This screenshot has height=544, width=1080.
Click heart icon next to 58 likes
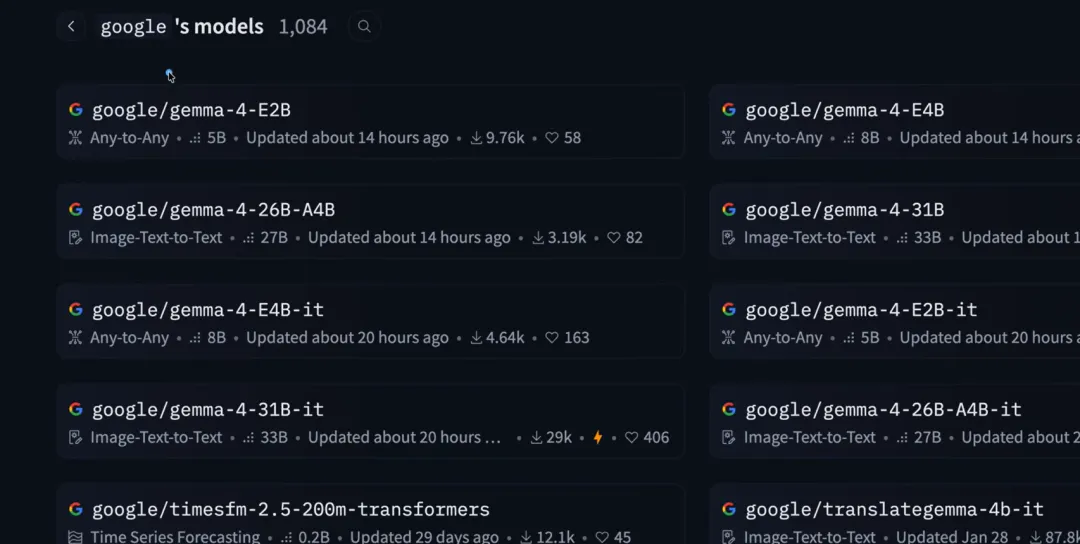pos(552,138)
